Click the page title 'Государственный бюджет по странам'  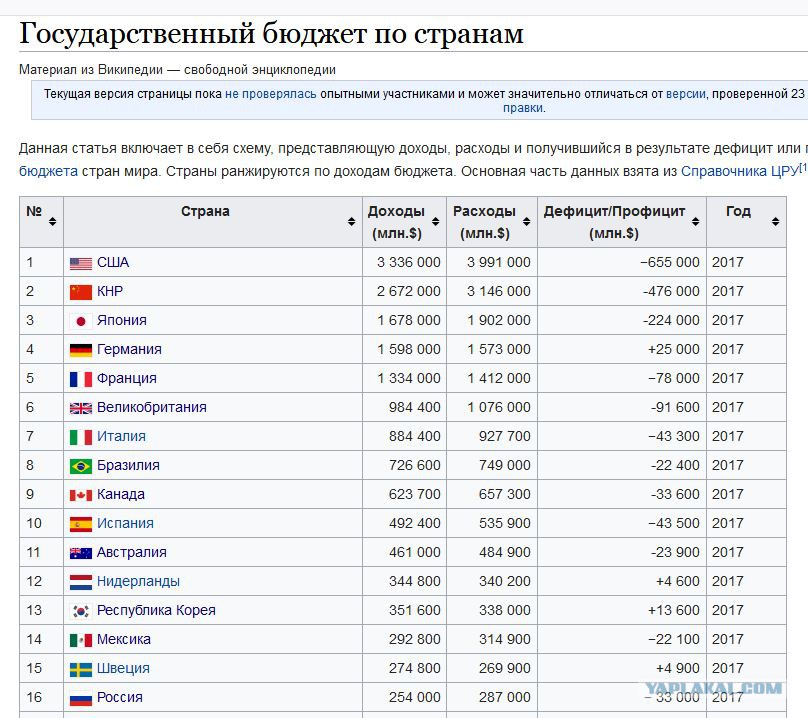[x=271, y=34]
